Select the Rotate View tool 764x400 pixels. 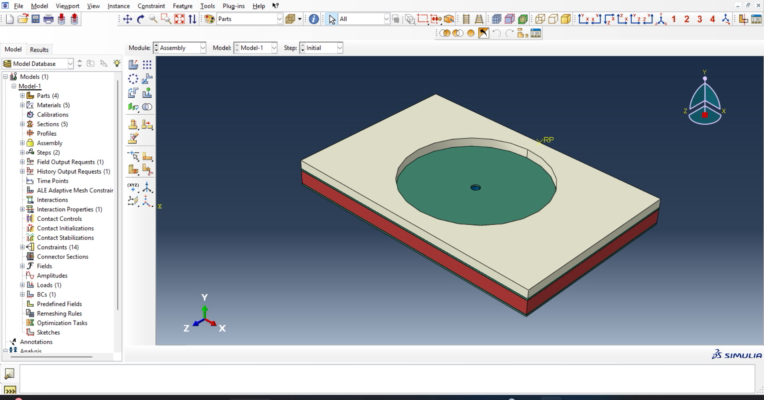140,19
